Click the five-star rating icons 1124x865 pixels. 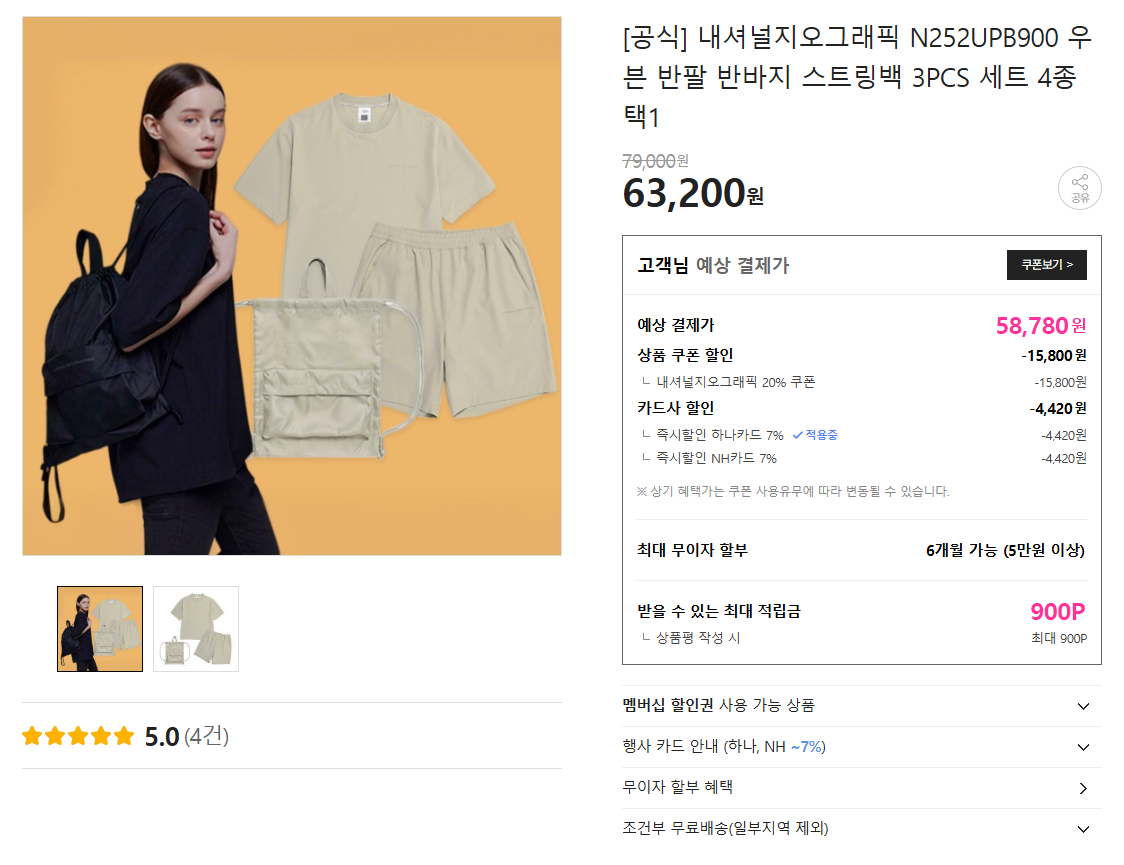click(78, 737)
